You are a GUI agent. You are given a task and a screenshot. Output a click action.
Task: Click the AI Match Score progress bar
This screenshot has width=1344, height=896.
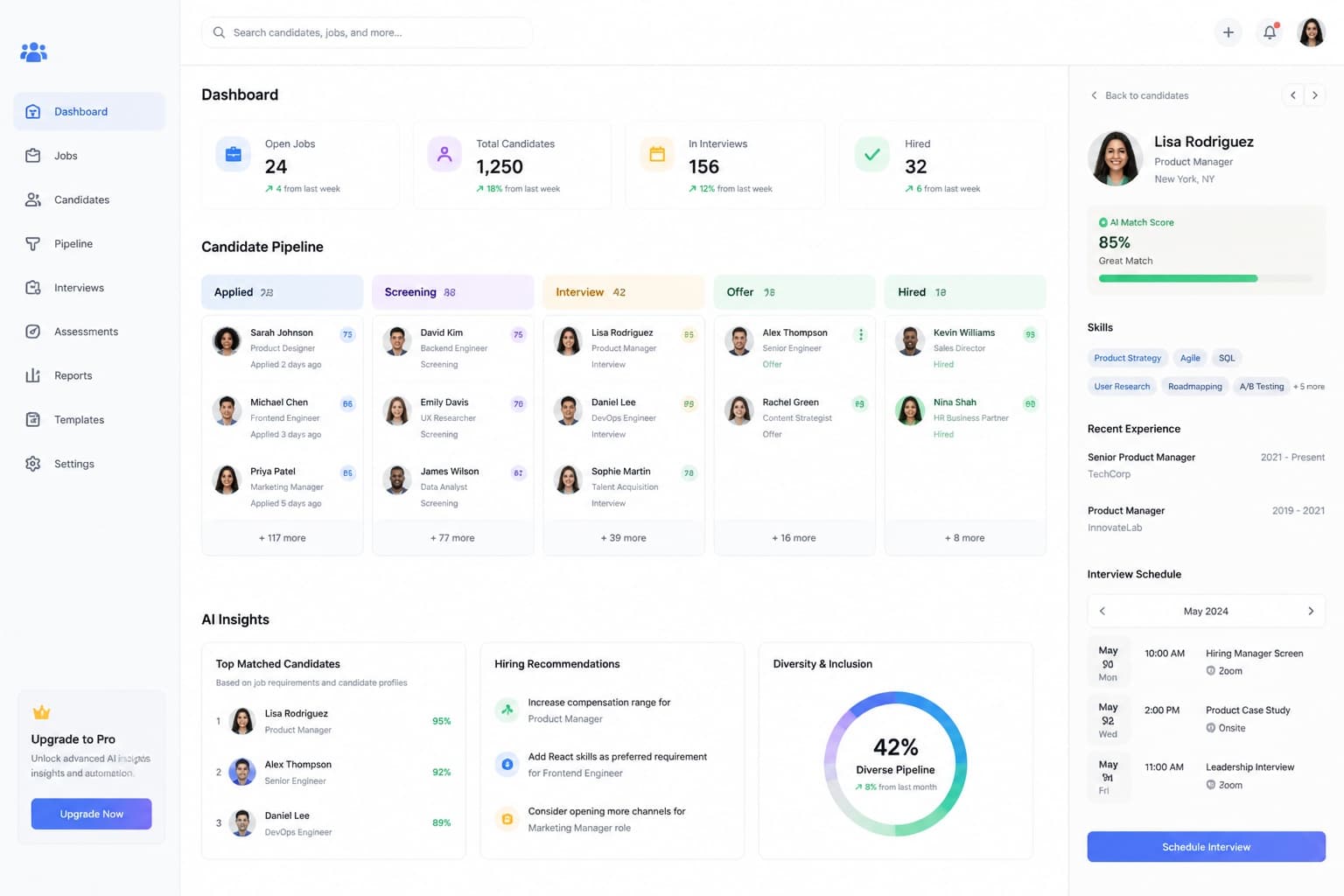(x=1206, y=278)
